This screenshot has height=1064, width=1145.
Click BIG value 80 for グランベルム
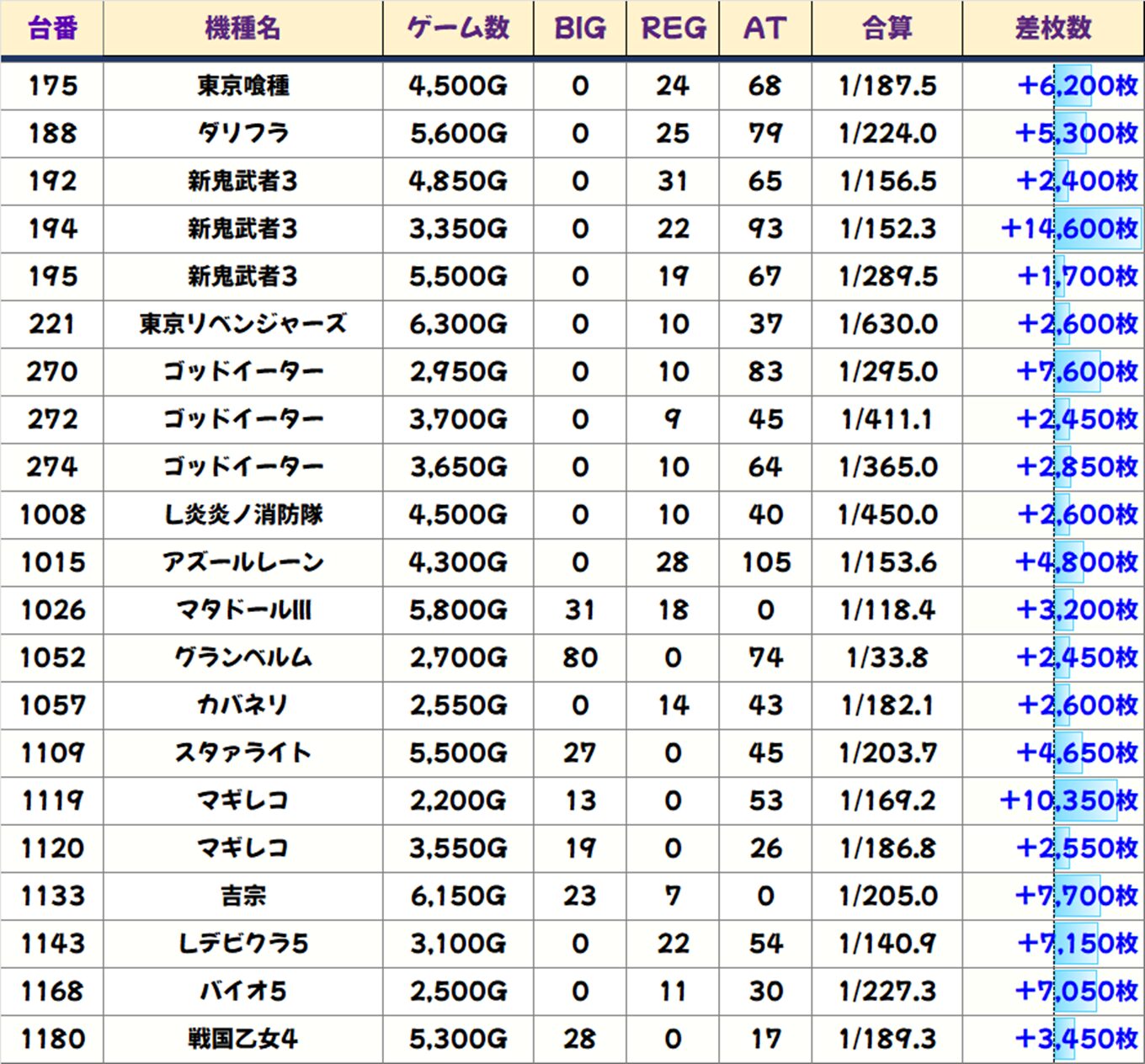click(579, 657)
